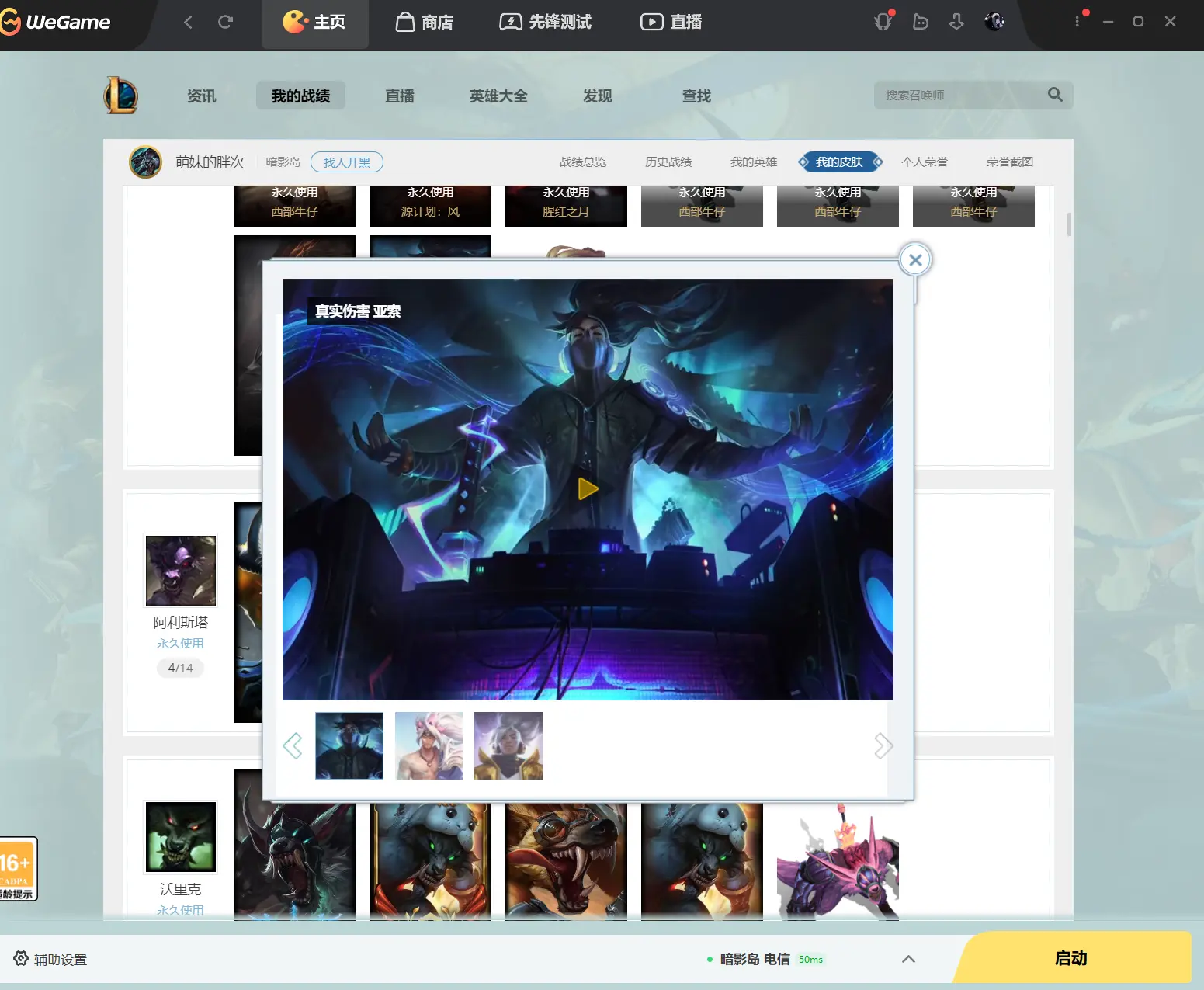Click the 萌妹的胖次 summoner name

[x=210, y=162]
